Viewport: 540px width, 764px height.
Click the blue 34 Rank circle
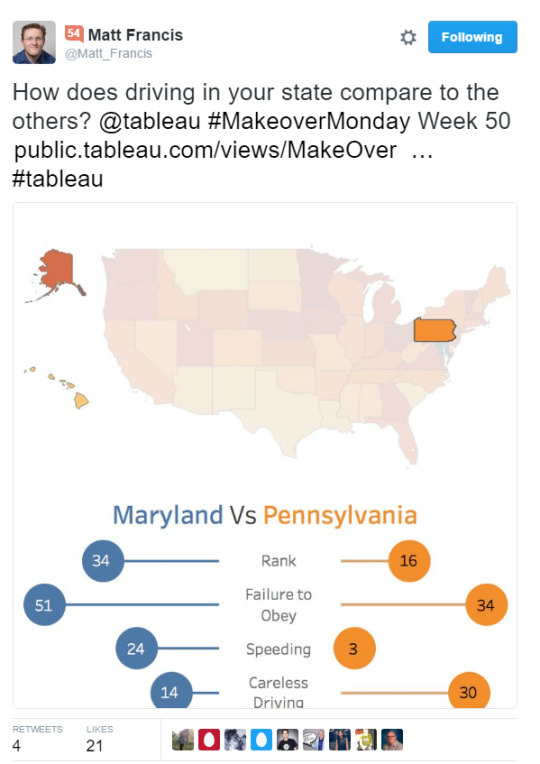102,561
